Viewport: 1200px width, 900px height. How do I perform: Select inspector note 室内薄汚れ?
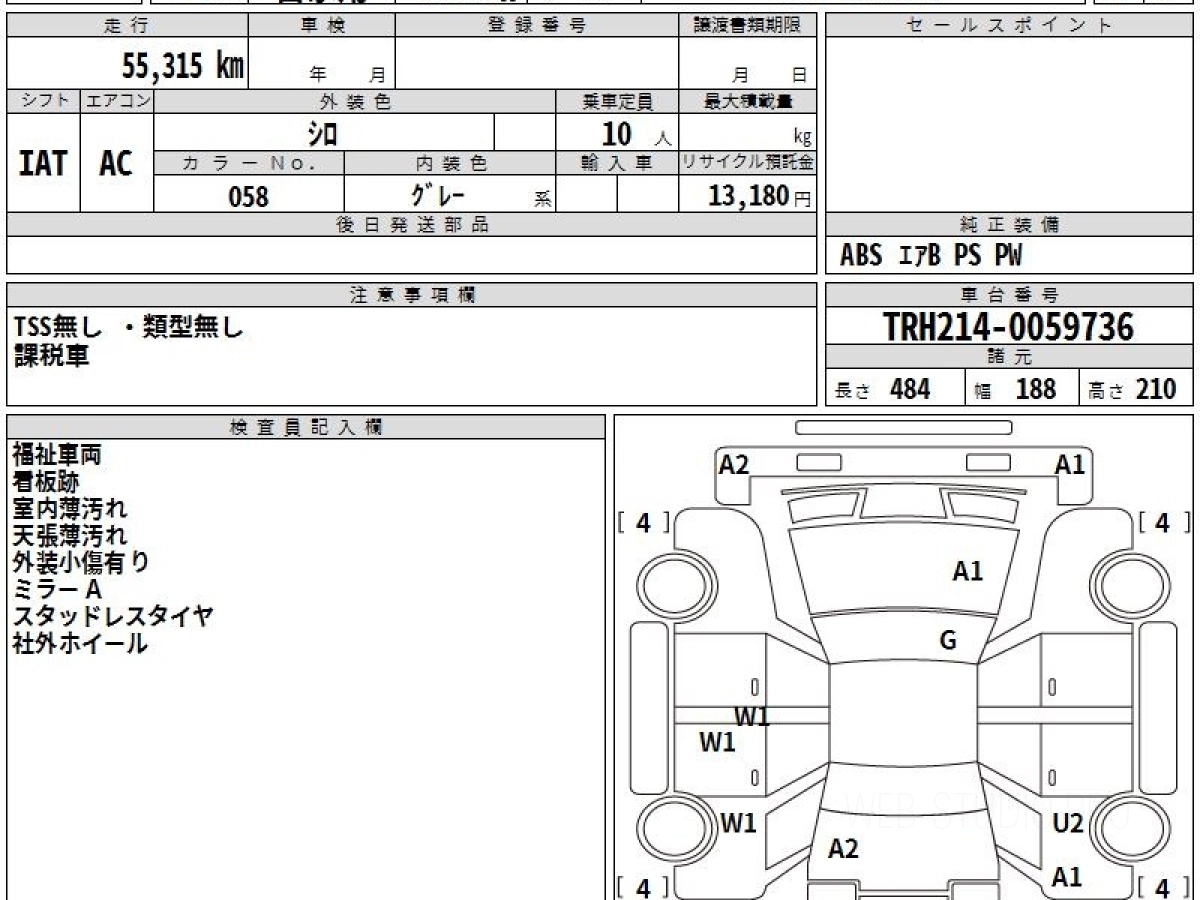[70, 509]
